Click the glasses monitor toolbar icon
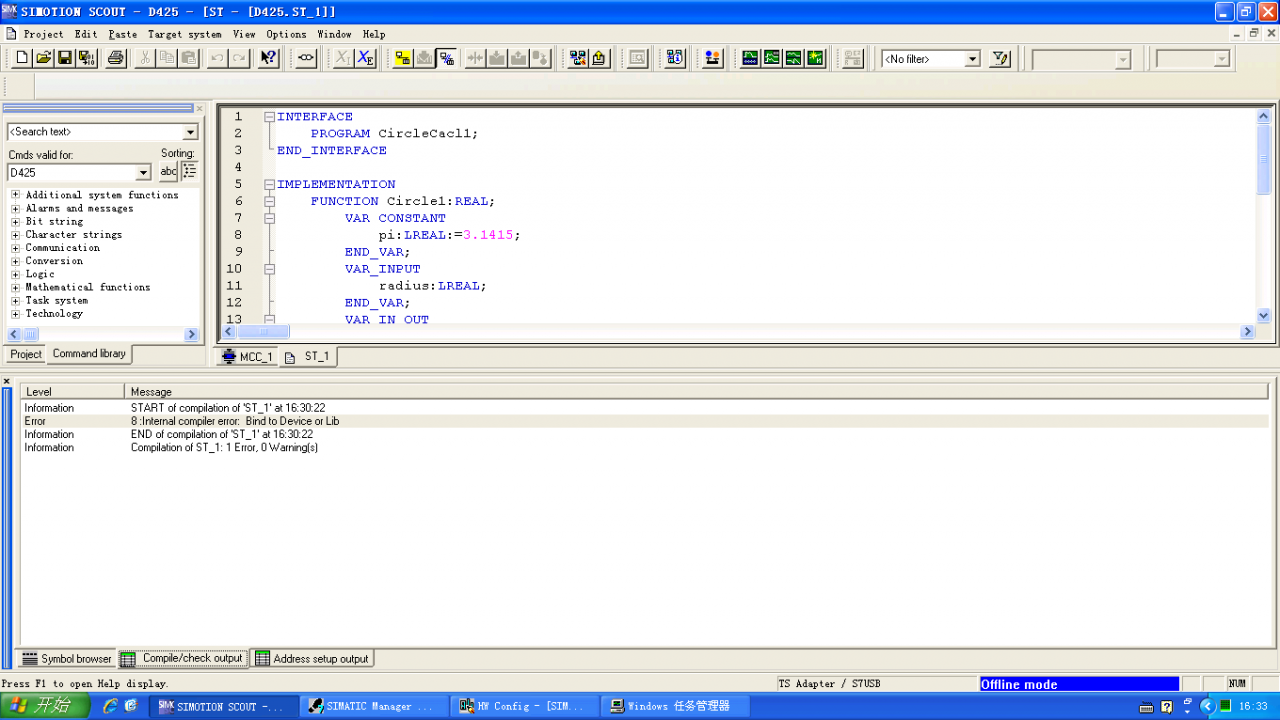1280x720 pixels. (x=306, y=58)
